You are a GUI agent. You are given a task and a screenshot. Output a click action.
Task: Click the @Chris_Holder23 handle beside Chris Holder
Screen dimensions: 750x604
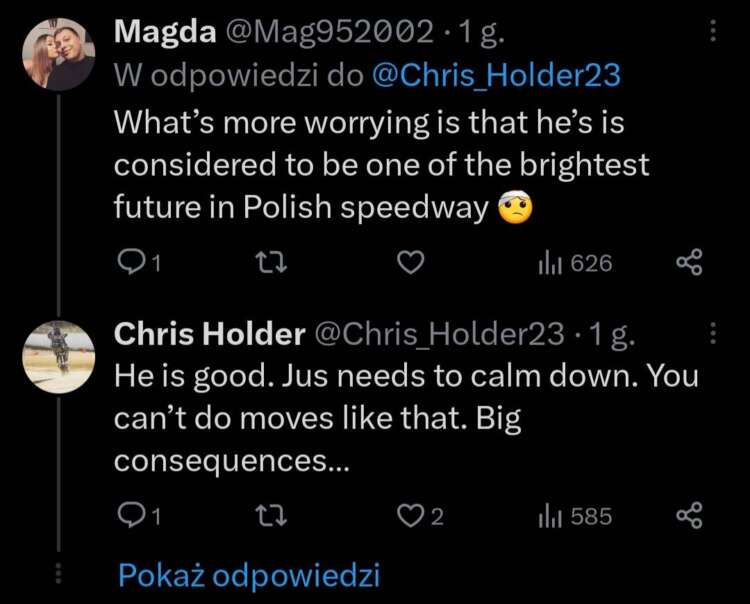click(x=440, y=333)
